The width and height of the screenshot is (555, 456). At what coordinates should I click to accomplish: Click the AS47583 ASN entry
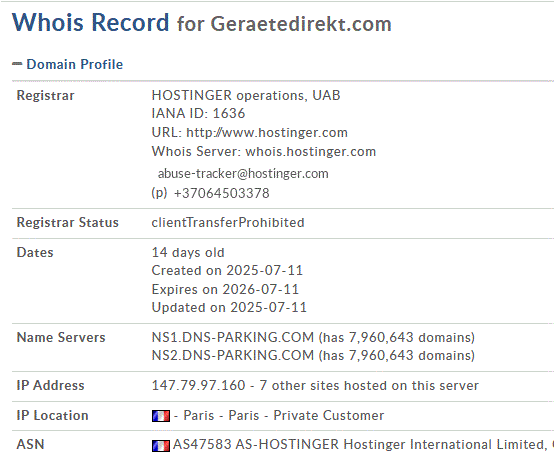click(x=202, y=444)
